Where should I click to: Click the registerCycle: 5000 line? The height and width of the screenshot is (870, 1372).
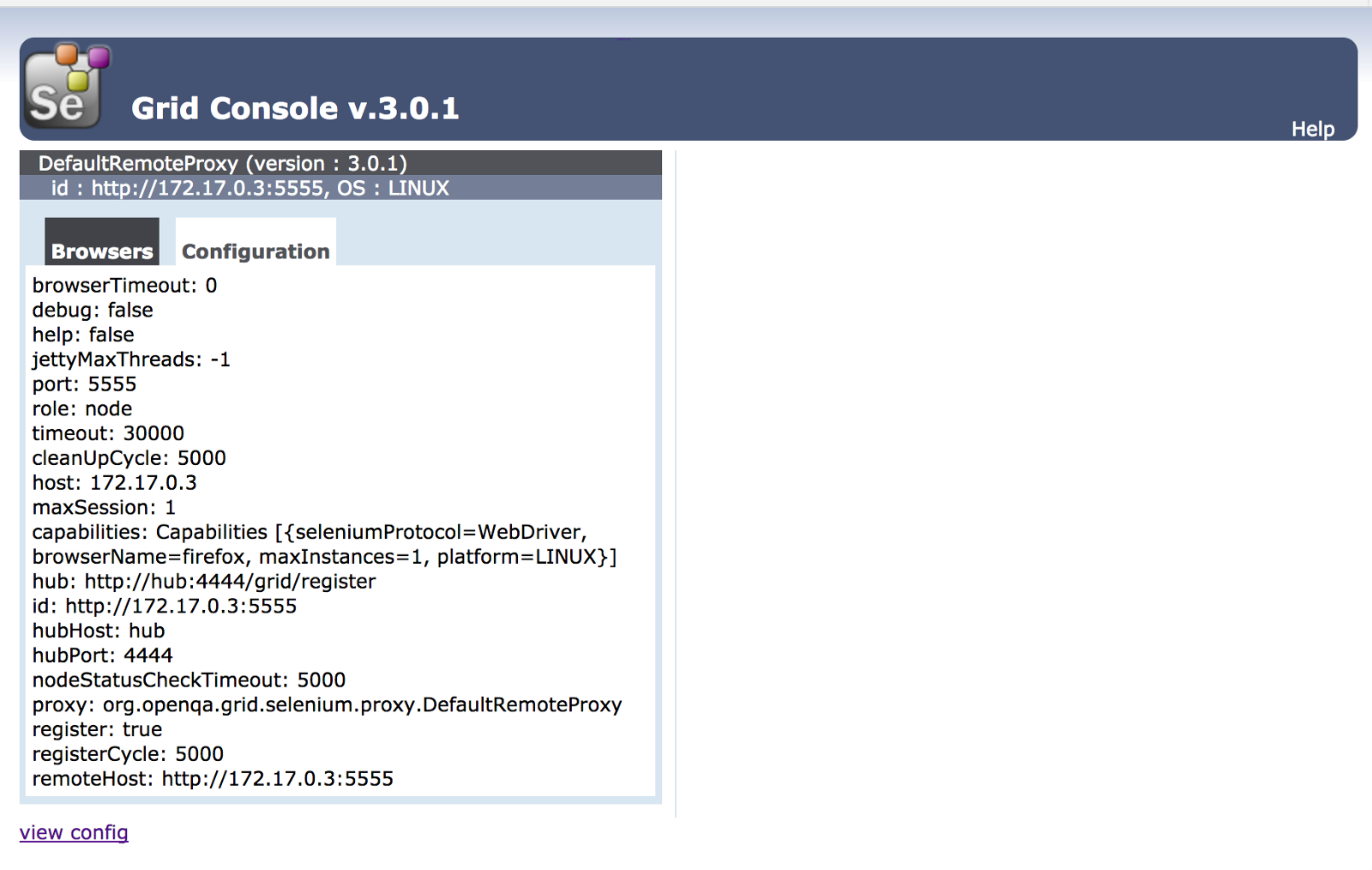tap(128, 755)
